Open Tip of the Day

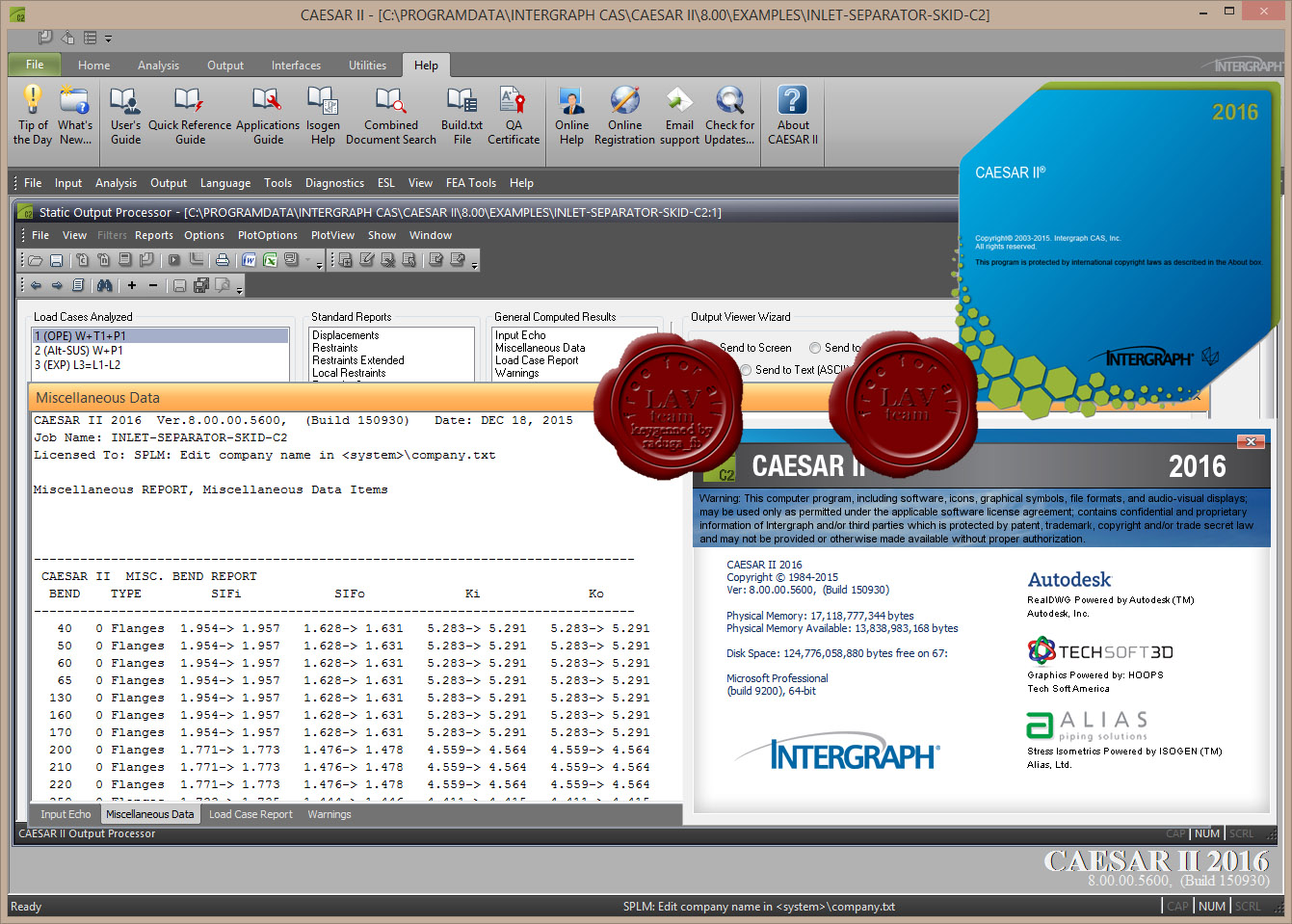(33, 114)
